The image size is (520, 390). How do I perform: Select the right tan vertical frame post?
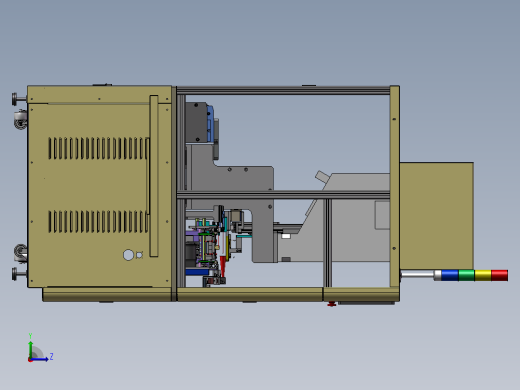point(395,187)
